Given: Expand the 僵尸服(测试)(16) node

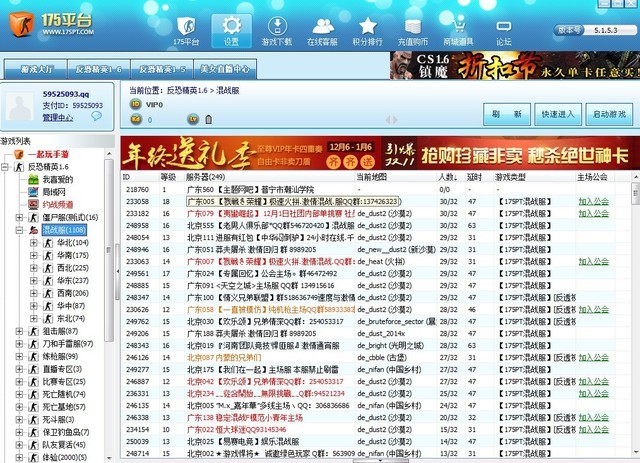Looking at the screenshot, I should (19, 218).
